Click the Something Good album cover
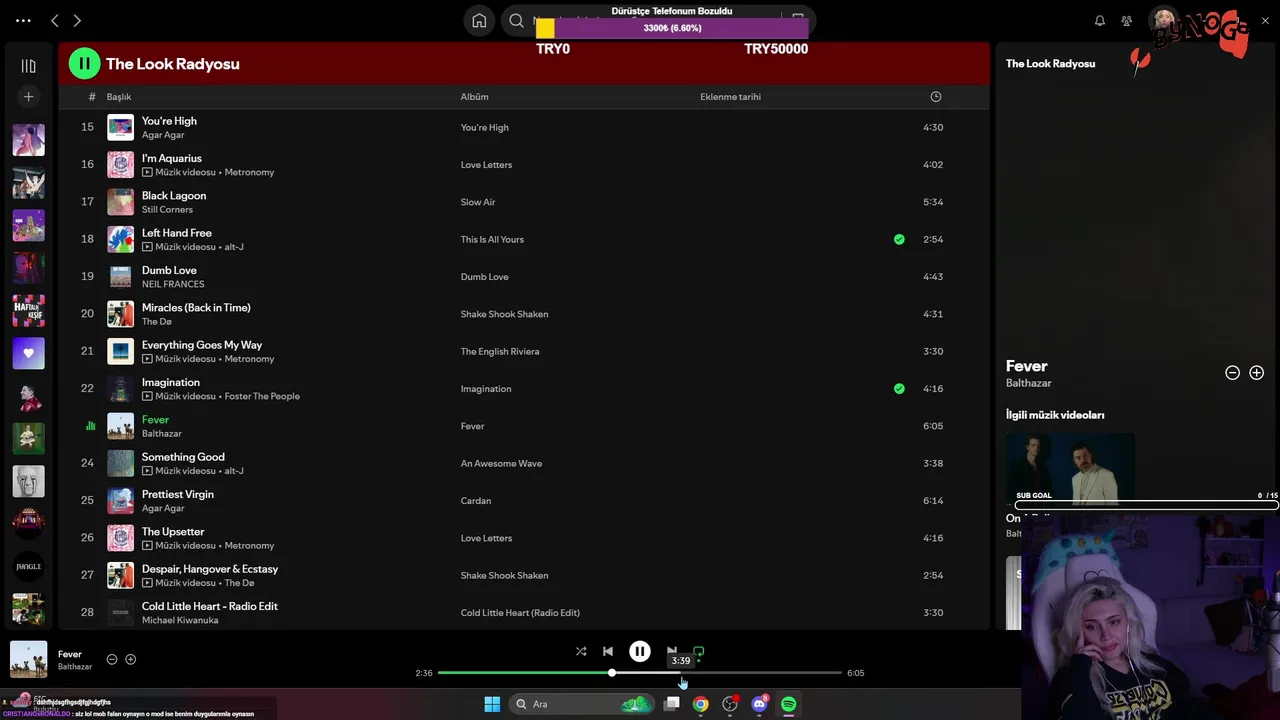The width and height of the screenshot is (1280, 720). click(120, 463)
